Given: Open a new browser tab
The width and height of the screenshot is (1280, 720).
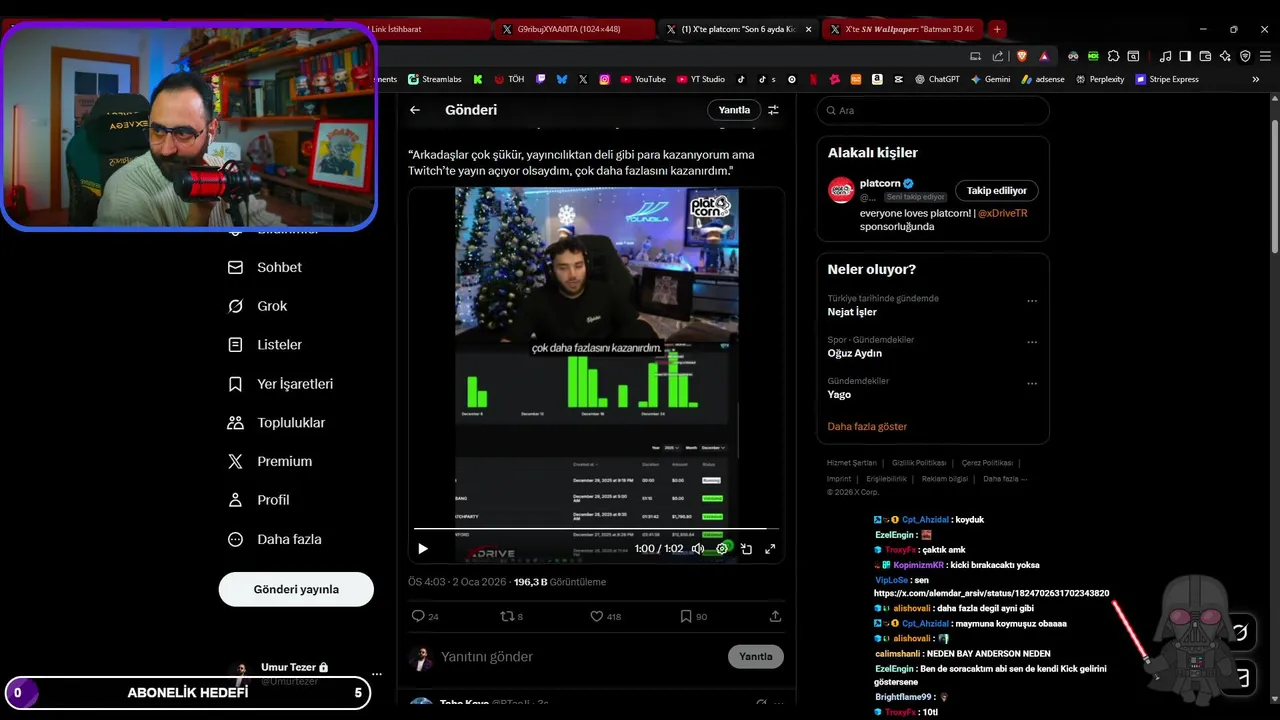Looking at the screenshot, I should coord(997,29).
